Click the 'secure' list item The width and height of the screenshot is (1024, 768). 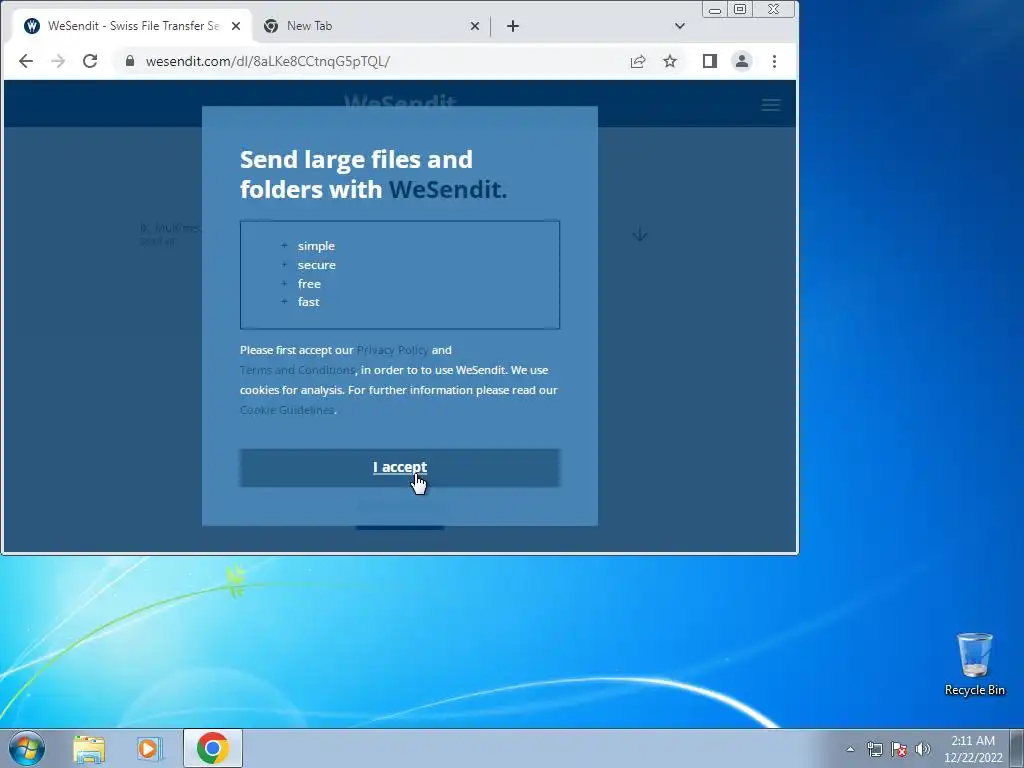click(x=317, y=265)
